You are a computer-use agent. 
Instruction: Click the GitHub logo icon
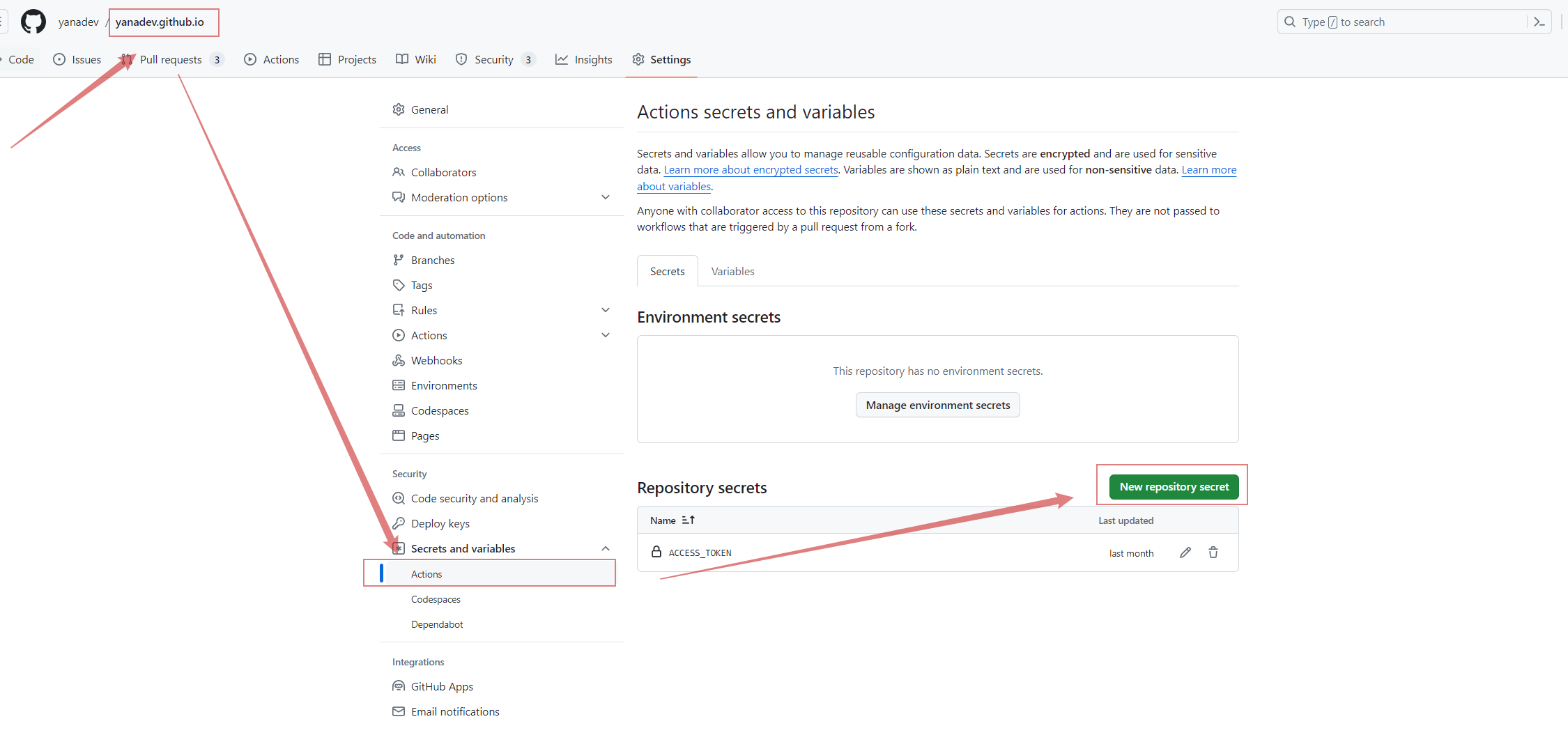tap(33, 22)
